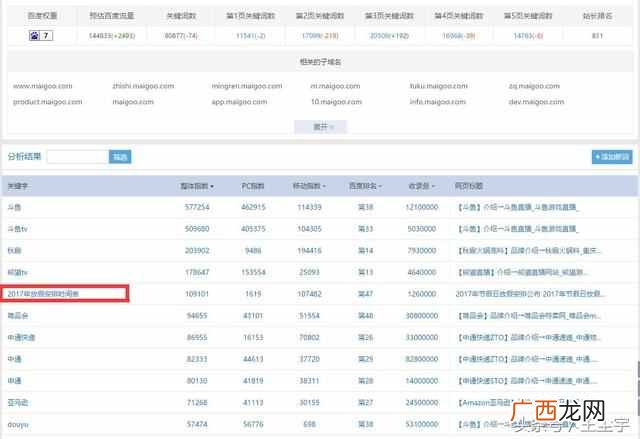This screenshot has height=439, width=640.
Task: Sort by 百度排名 column dropdown arrow
Action: [380, 186]
